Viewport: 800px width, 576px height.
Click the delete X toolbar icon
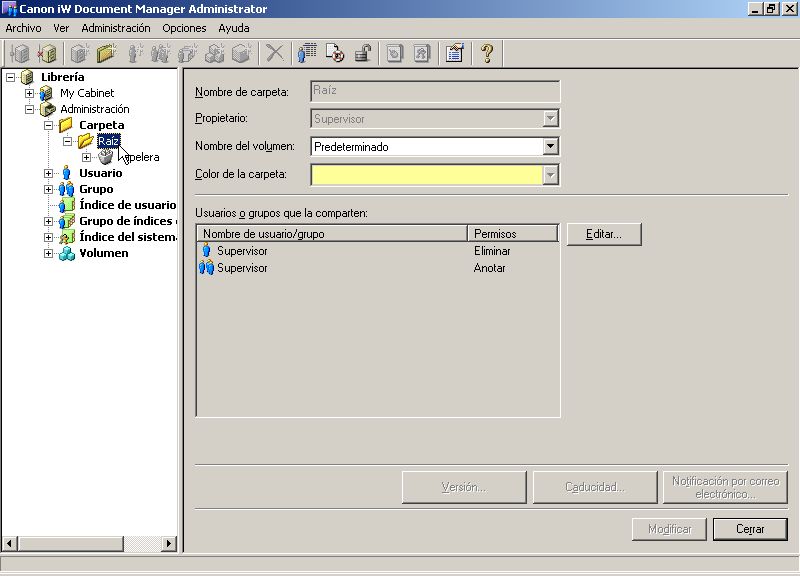click(x=274, y=53)
